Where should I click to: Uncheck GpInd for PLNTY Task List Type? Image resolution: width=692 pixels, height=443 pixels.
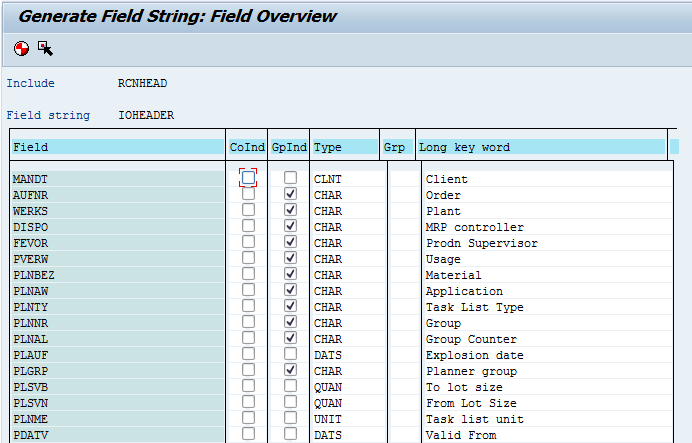click(x=290, y=306)
